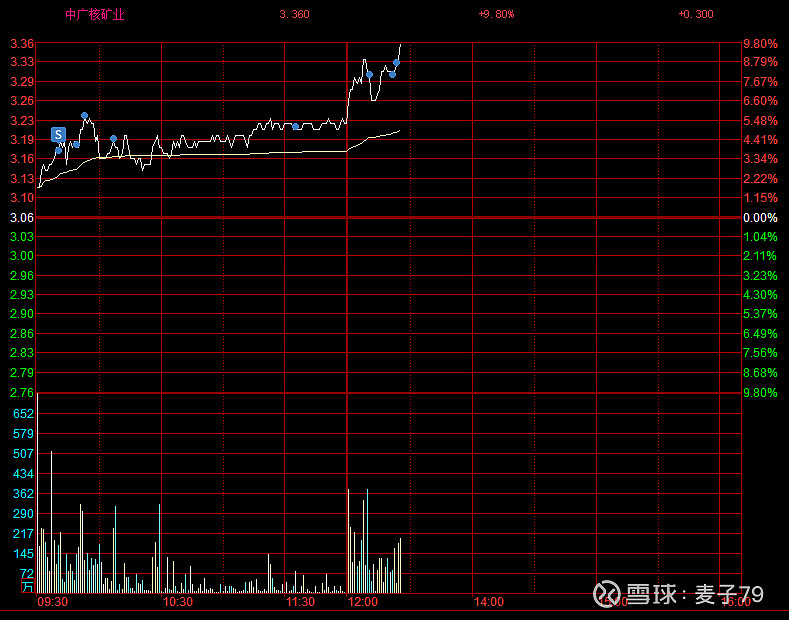Select the 3.10 price axis label
Viewport: 789px width, 620px height.
22,197
